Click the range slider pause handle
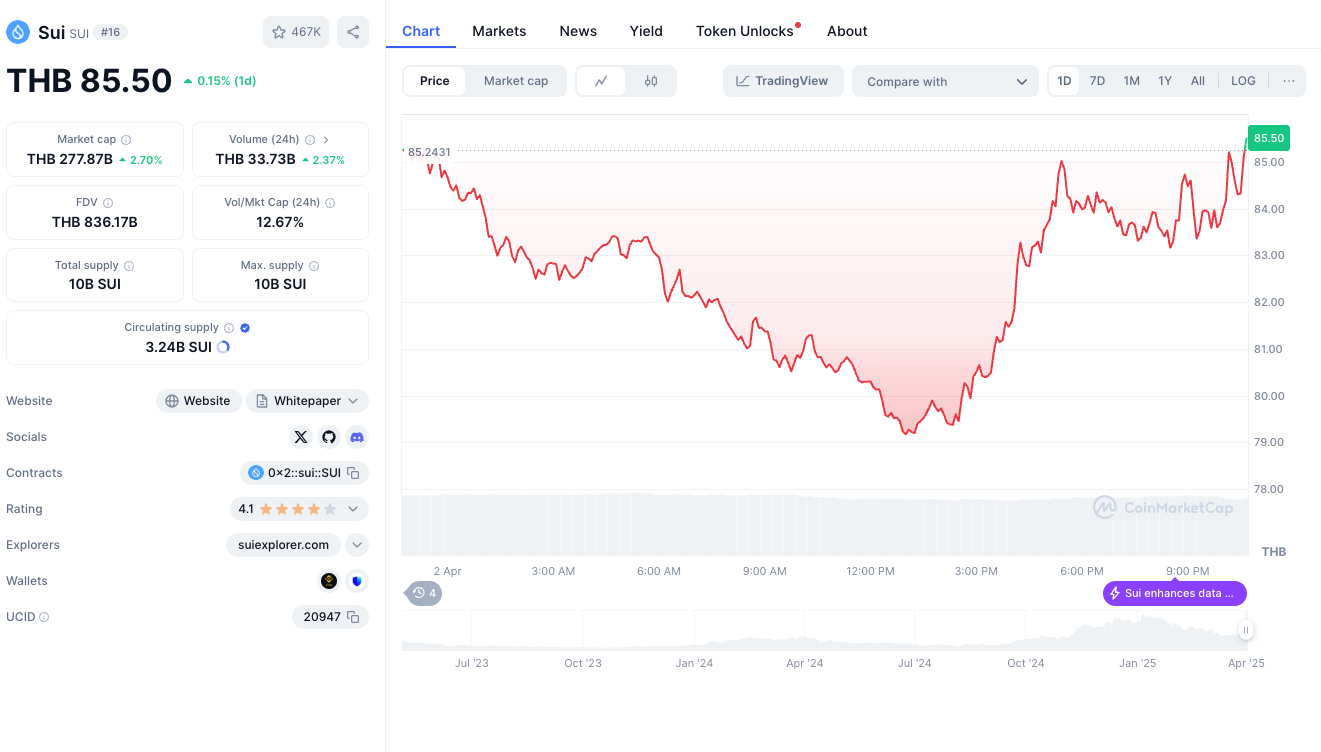This screenshot has width=1321, height=752. [x=1246, y=630]
